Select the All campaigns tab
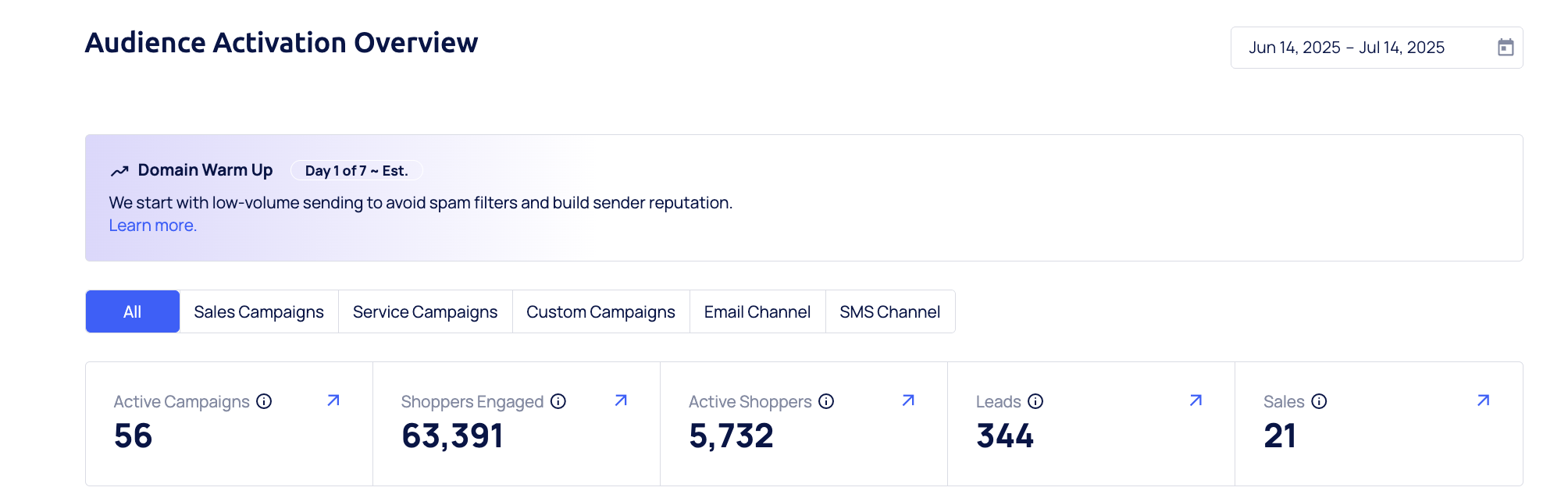Image resolution: width=1568 pixels, height=498 pixels. click(x=133, y=311)
